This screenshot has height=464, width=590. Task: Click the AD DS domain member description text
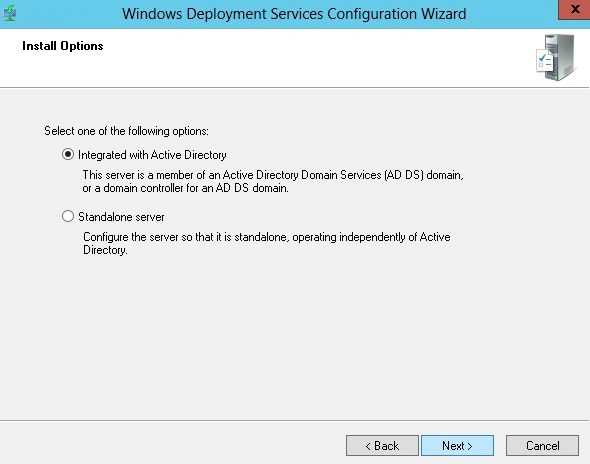tap(273, 181)
